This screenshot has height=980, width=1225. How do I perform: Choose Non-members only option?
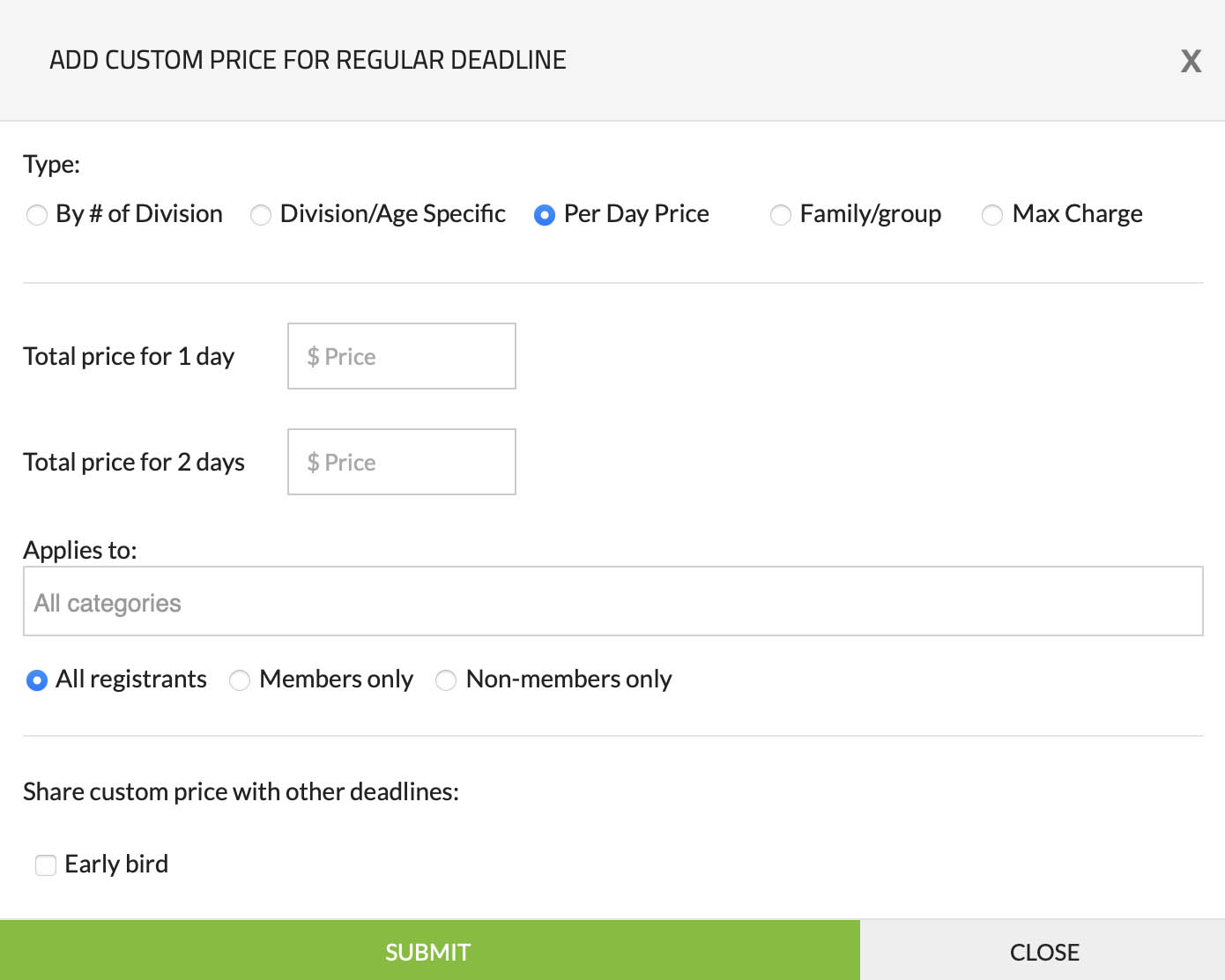point(446,680)
